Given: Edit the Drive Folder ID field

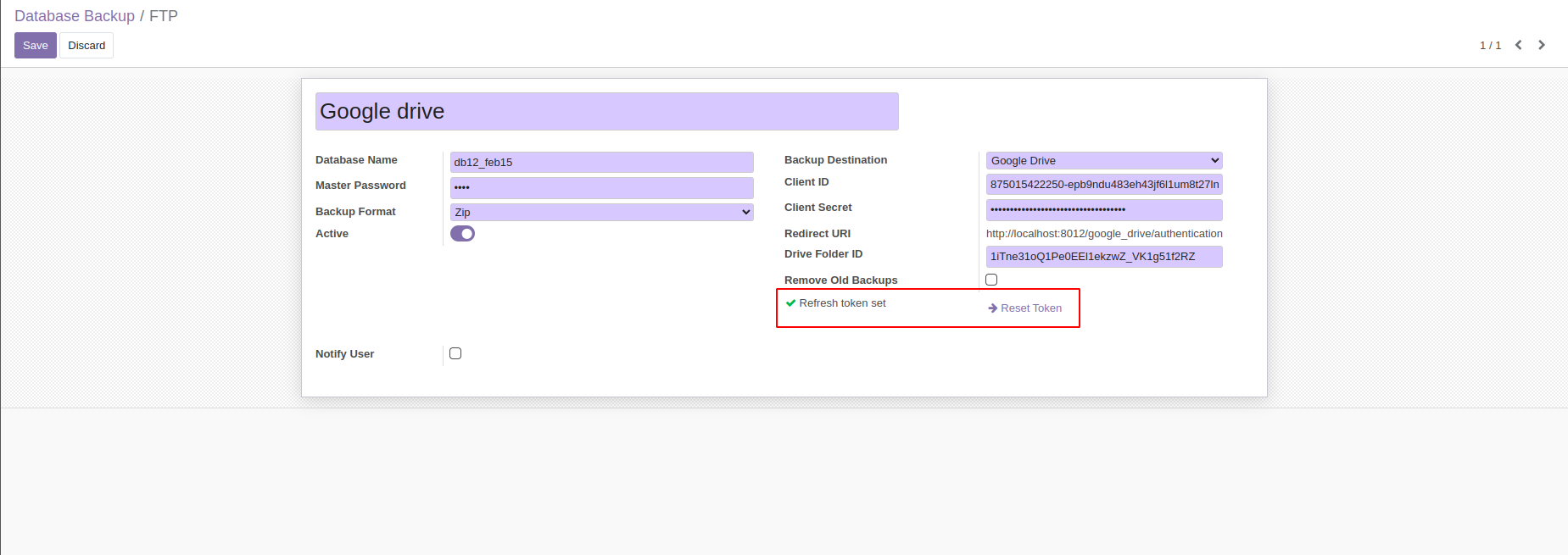Looking at the screenshot, I should pyautogui.click(x=1104, y=256).
